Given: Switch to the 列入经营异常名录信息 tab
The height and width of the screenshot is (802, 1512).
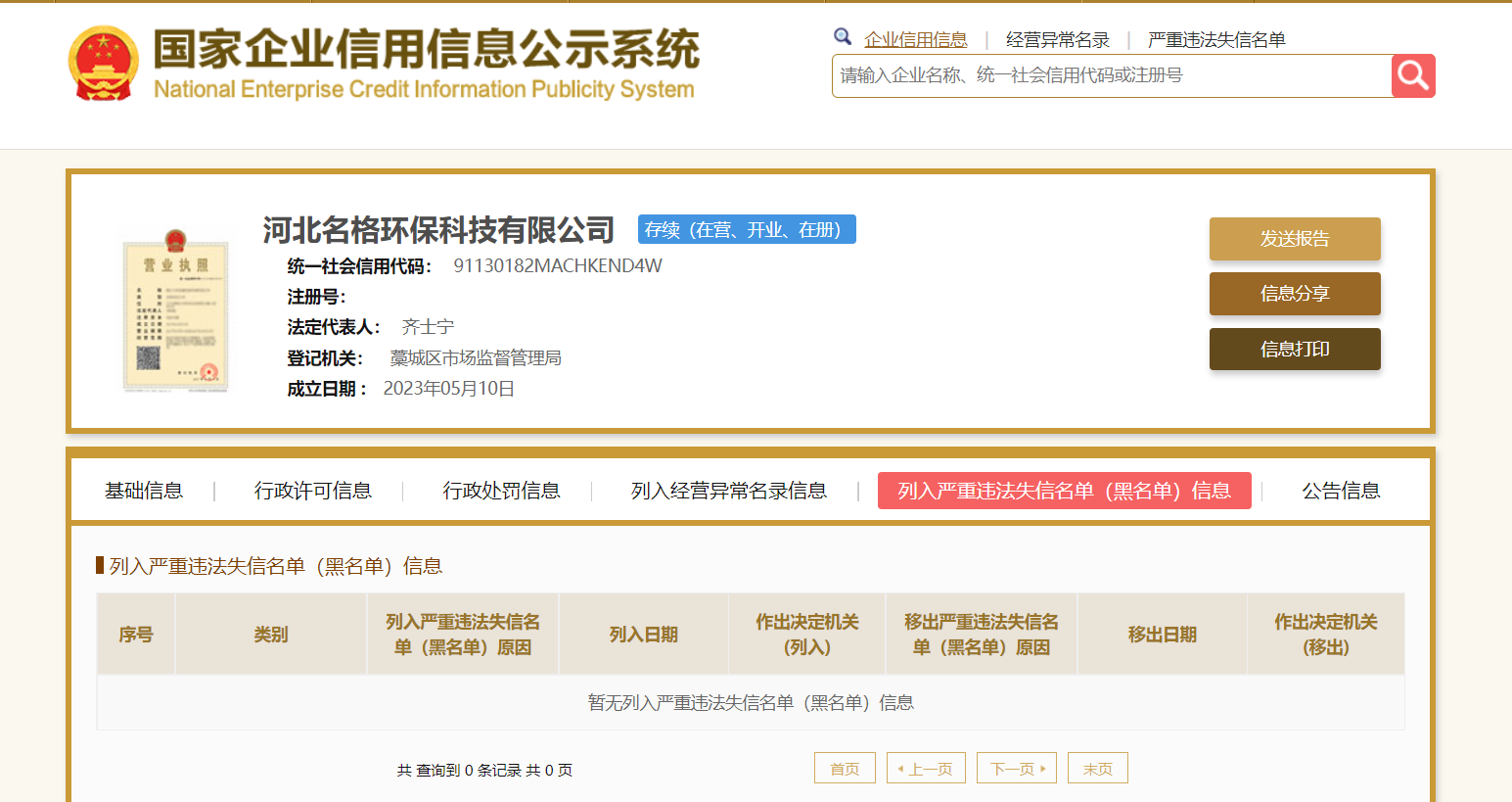Looking at the screenshot, I should 729,491.
